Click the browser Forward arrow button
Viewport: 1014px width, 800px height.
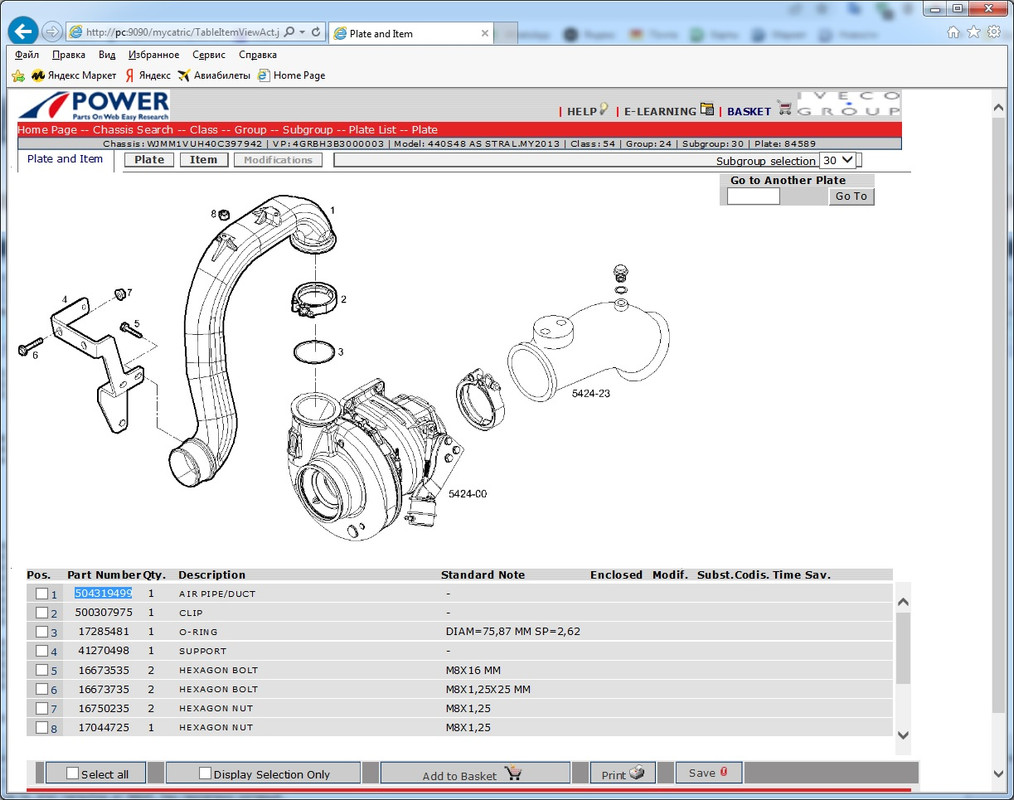[52, 32]
